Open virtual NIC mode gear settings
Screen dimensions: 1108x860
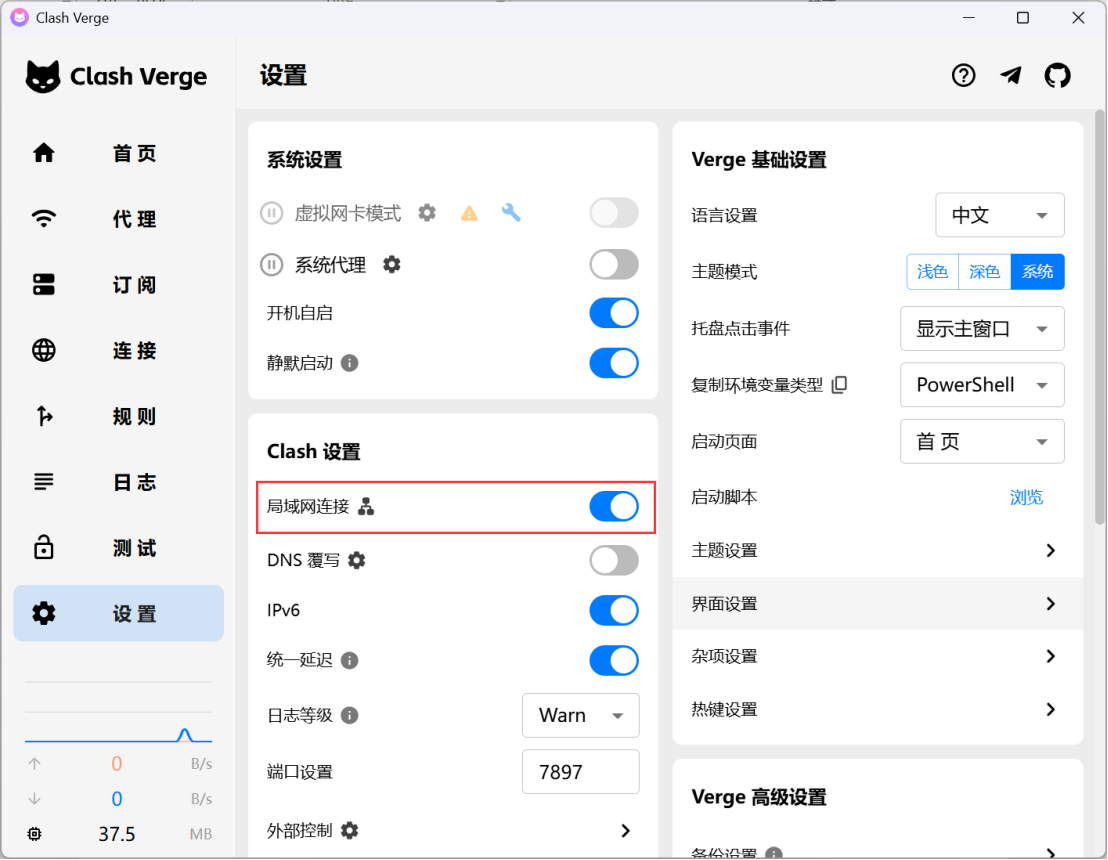[427, 212]
